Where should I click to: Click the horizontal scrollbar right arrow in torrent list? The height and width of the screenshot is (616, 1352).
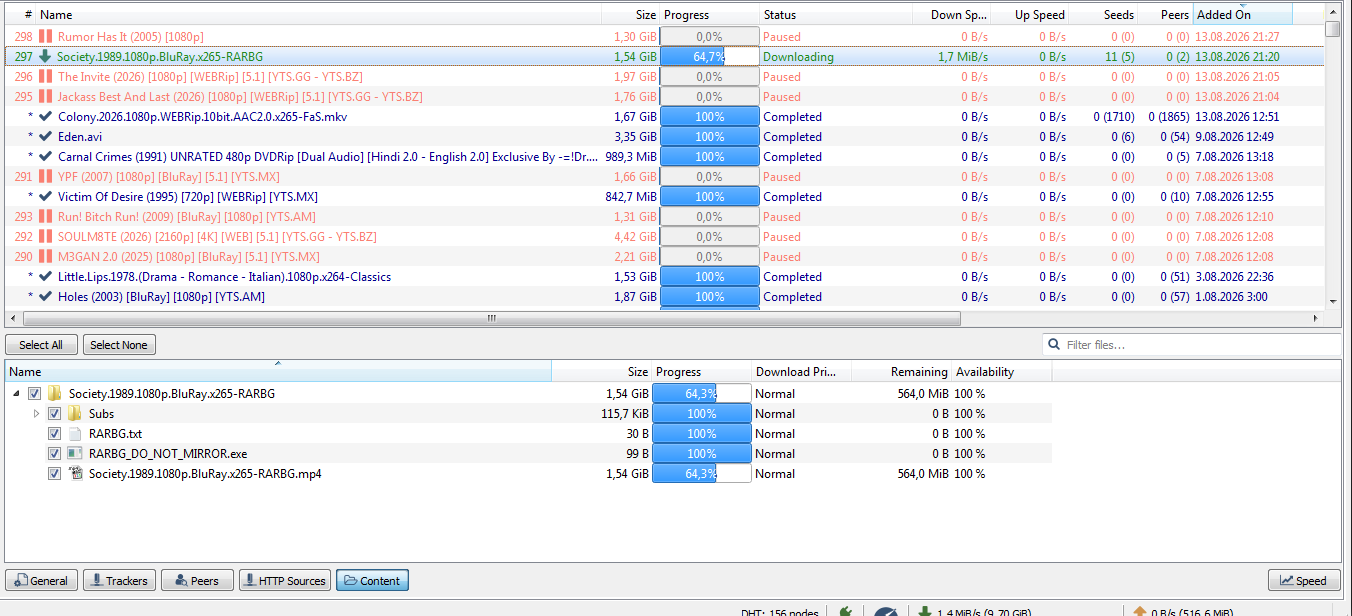pyautogui.click(x=1315, y=319)
